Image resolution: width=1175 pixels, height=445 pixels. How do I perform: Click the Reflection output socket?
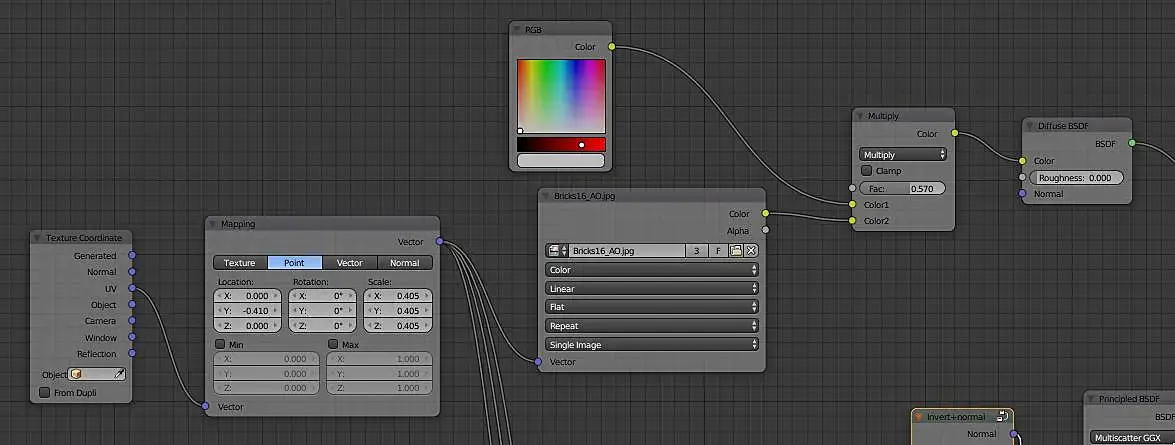coord(132,353)
